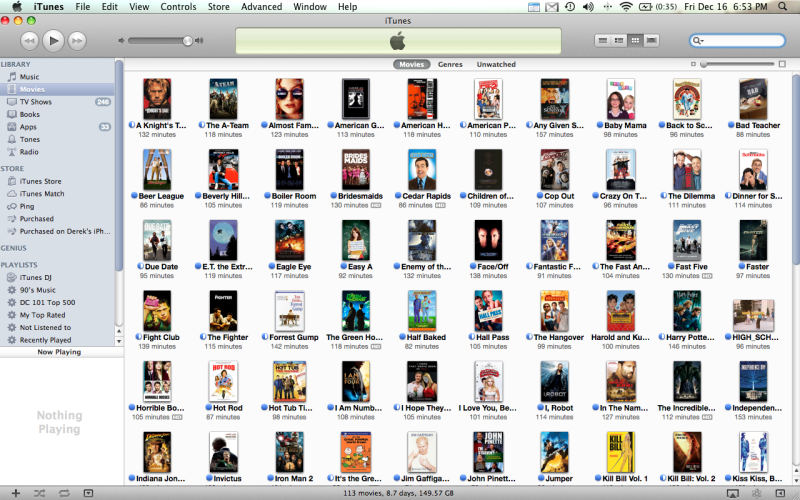Click the Genius atom icon
This screenshot has width=800, height=500.
click(x=757, y=493)
